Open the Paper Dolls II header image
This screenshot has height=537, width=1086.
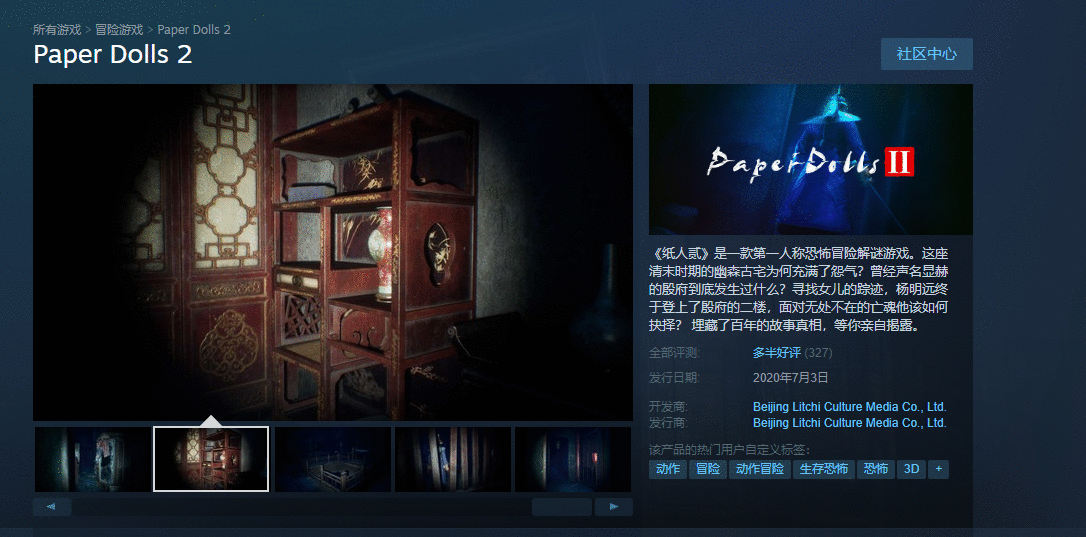point(810,159)
